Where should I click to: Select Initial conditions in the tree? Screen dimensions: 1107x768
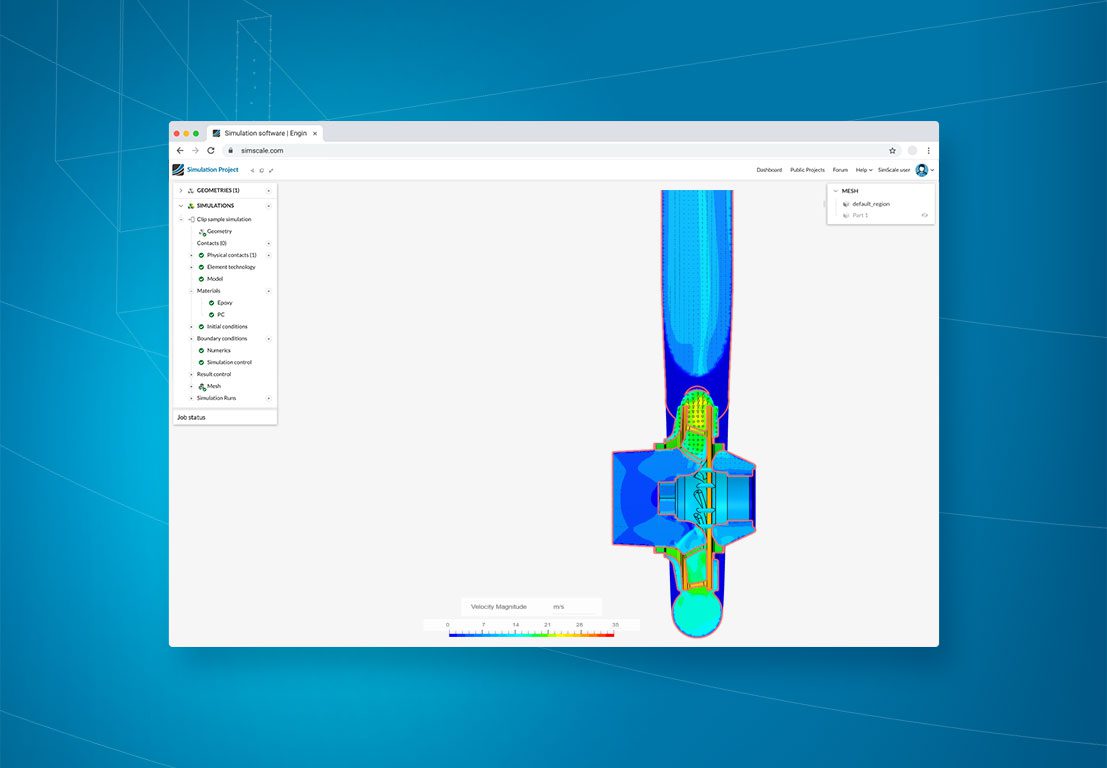[227, 327]
